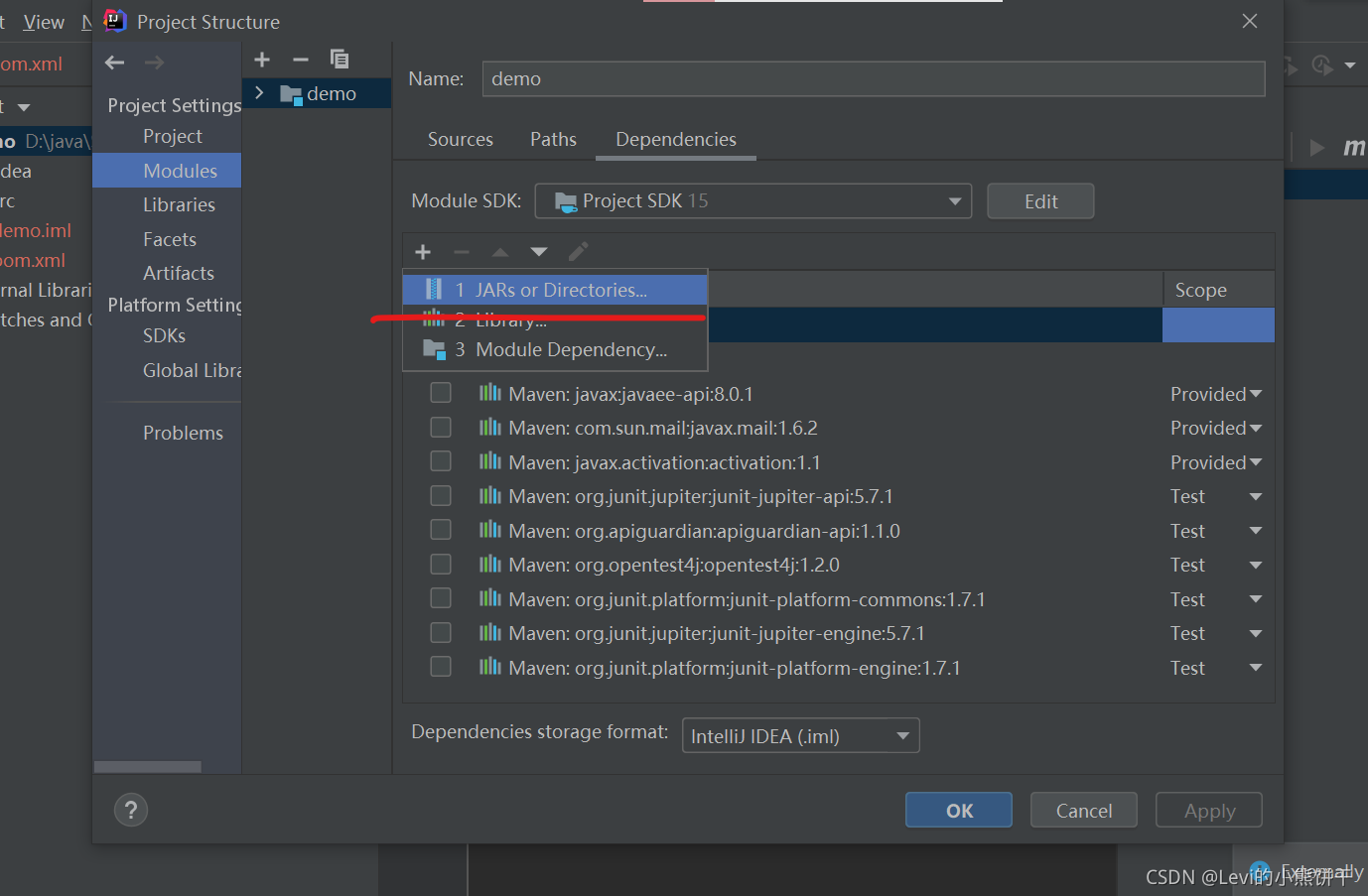Remove selected module with minus icon
The image size is (1368, 896).
tap(301, 60)
